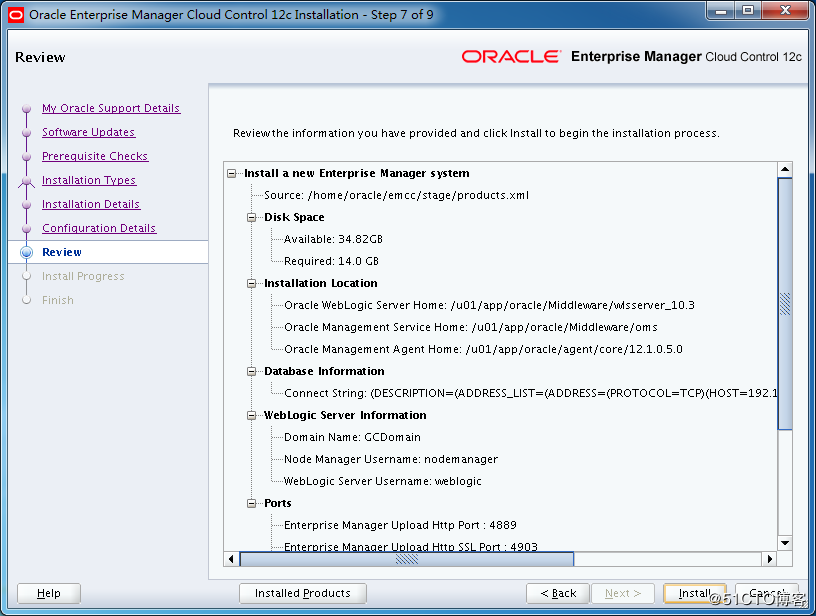Select the Oracle Management Agent Home row
The height and width of the screenshot is (616, 816).
pos(483,349)
